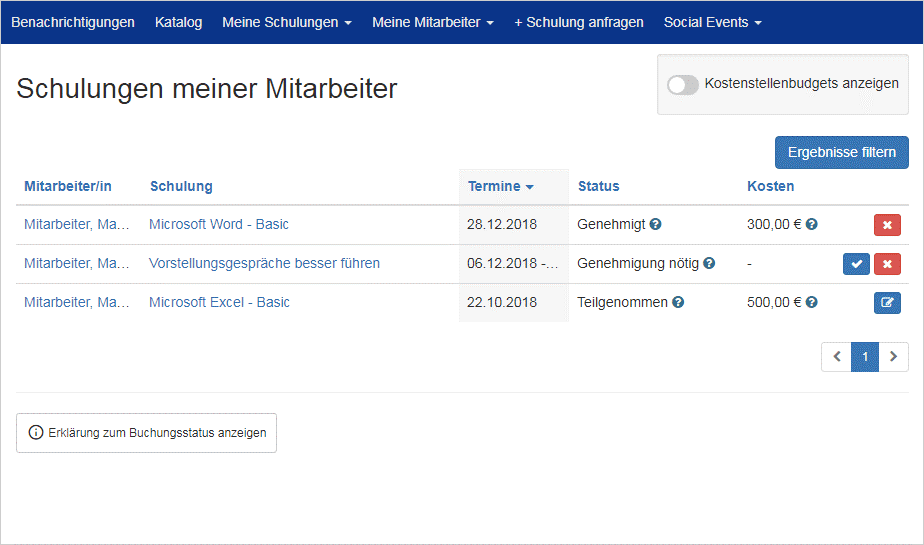
Task: Approve the Vorstellungsgespräche besser führen request
Action: 856,263
